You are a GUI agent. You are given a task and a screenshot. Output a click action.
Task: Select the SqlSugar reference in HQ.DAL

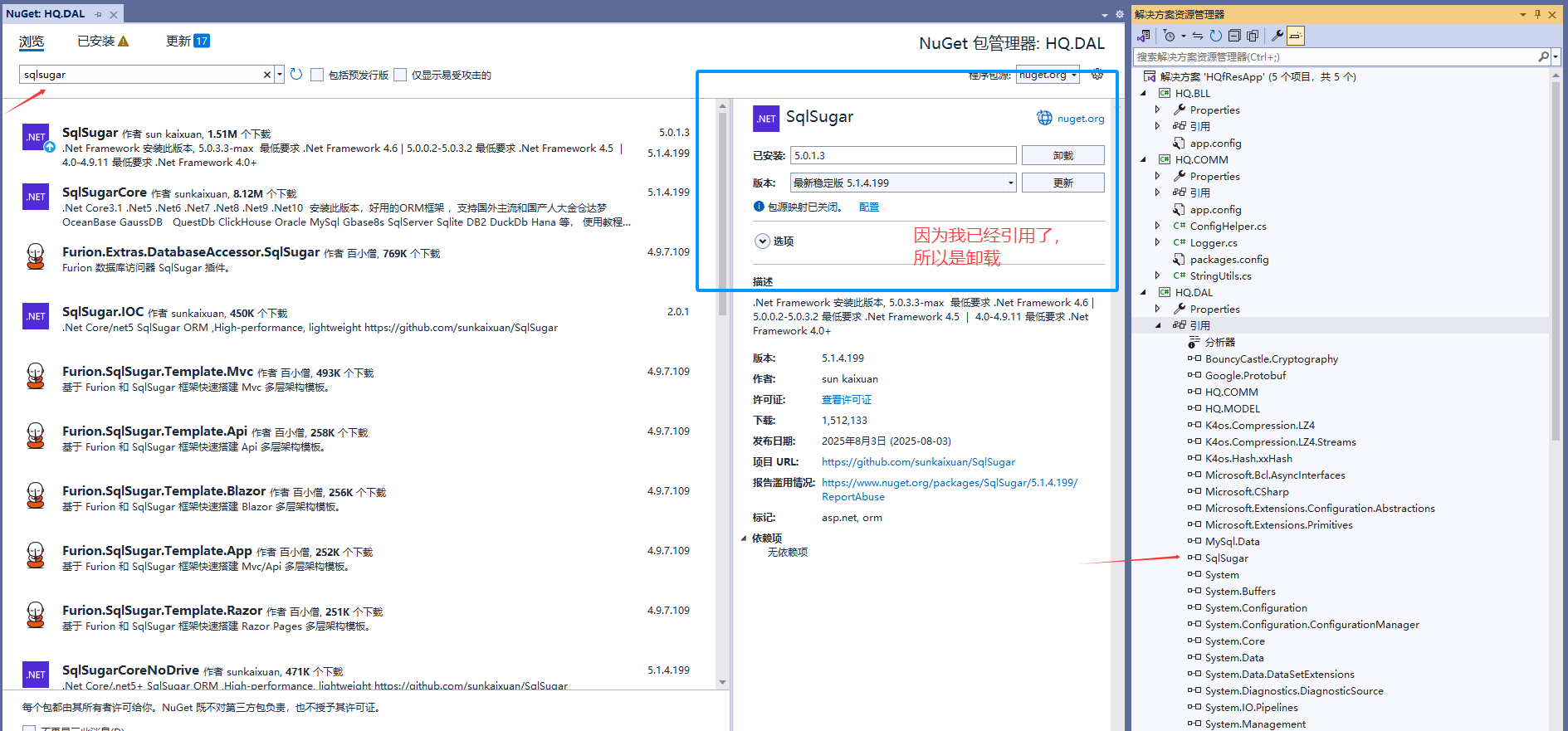pyautogui.click(x=1226, y=558)
